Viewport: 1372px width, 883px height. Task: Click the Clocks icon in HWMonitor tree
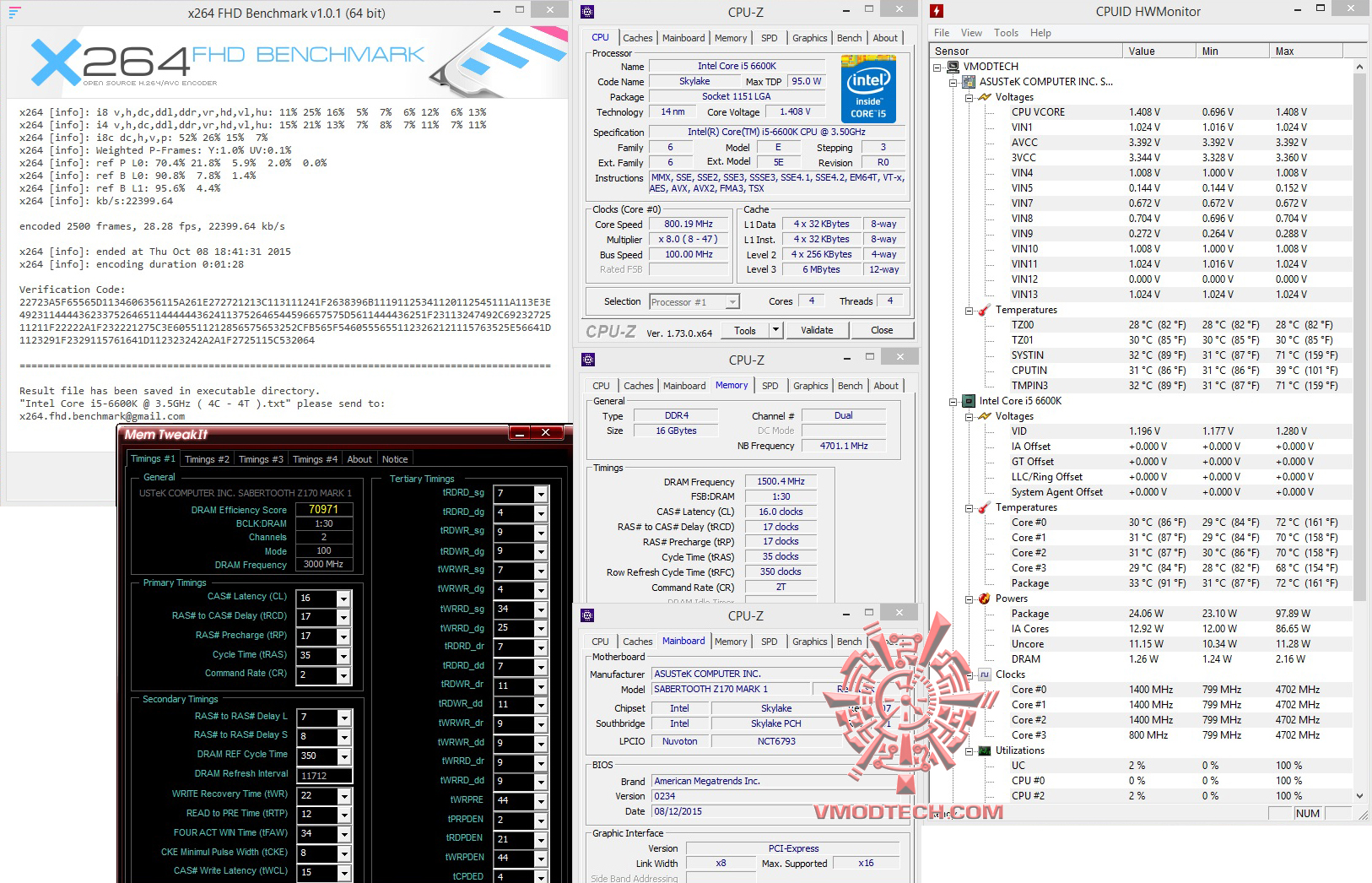pyautogui.click(x=984, y=674)
